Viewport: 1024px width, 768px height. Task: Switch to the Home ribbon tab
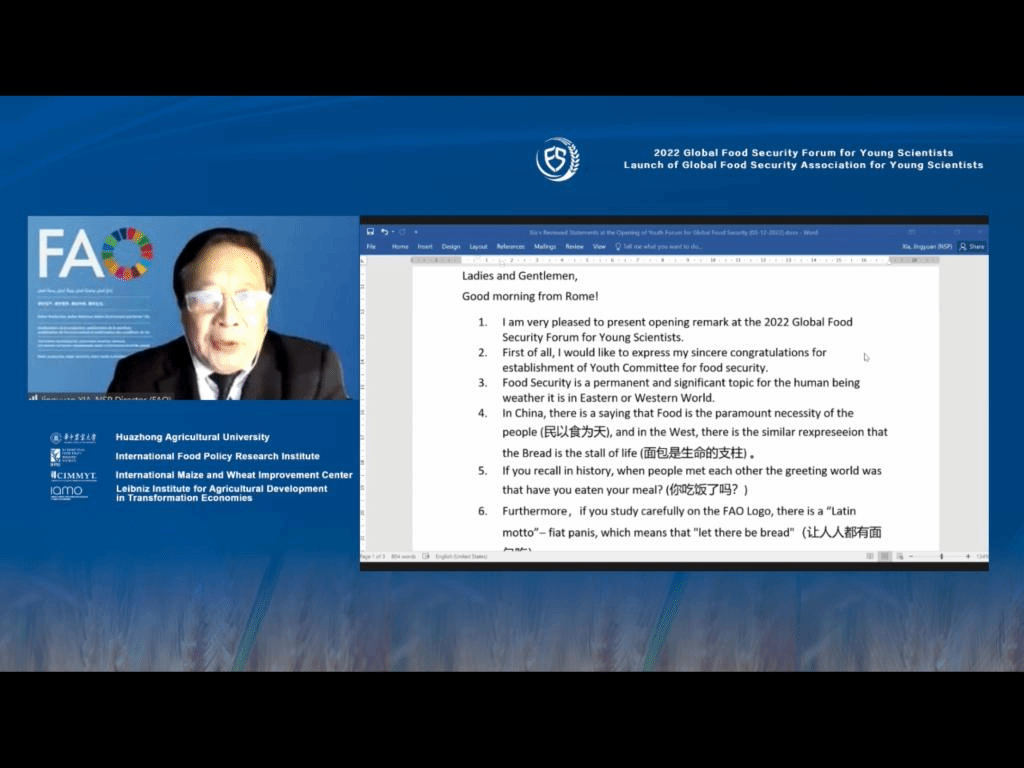(x=400, y=246)
